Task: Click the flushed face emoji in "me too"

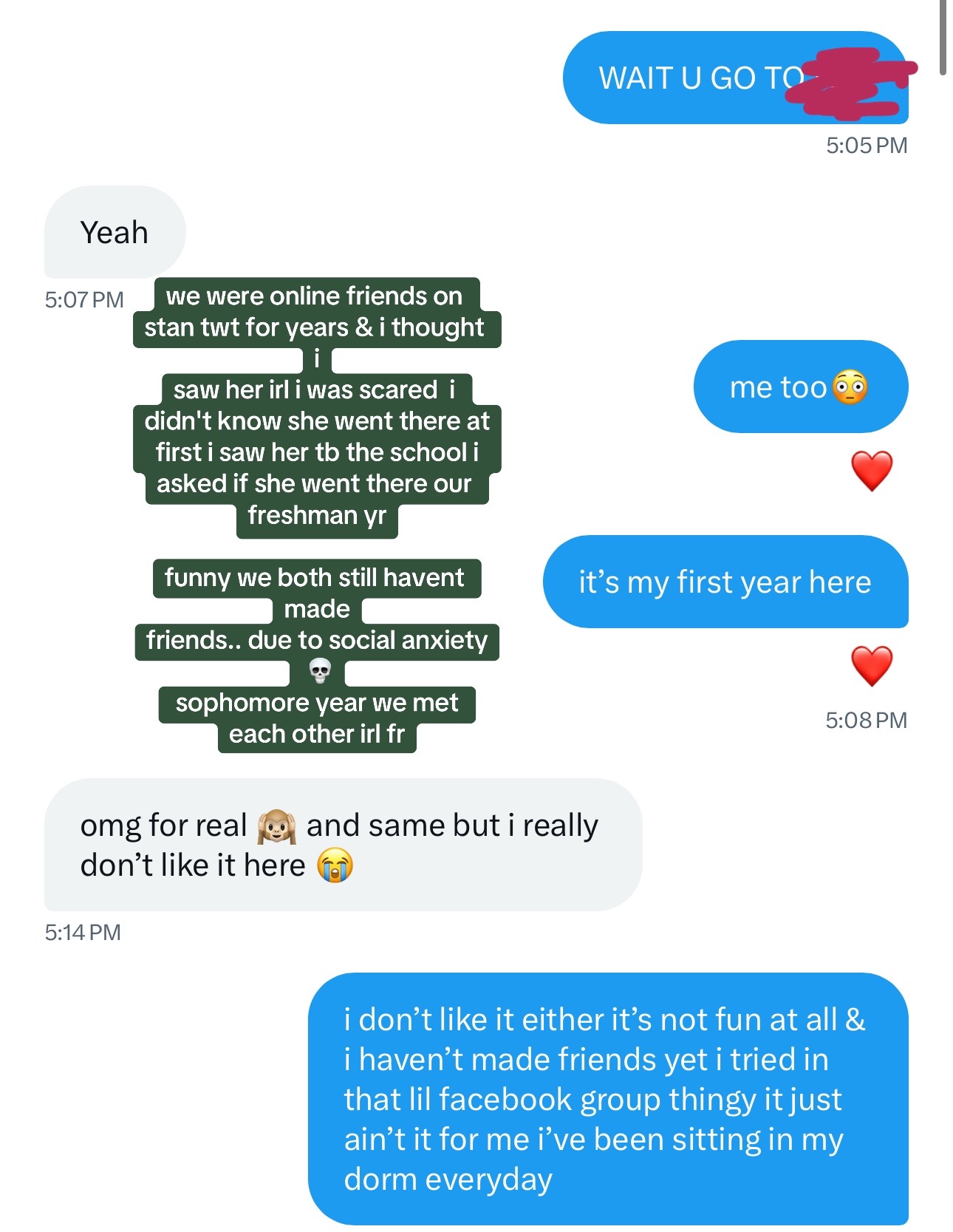Action: click(x=850, y=387)
